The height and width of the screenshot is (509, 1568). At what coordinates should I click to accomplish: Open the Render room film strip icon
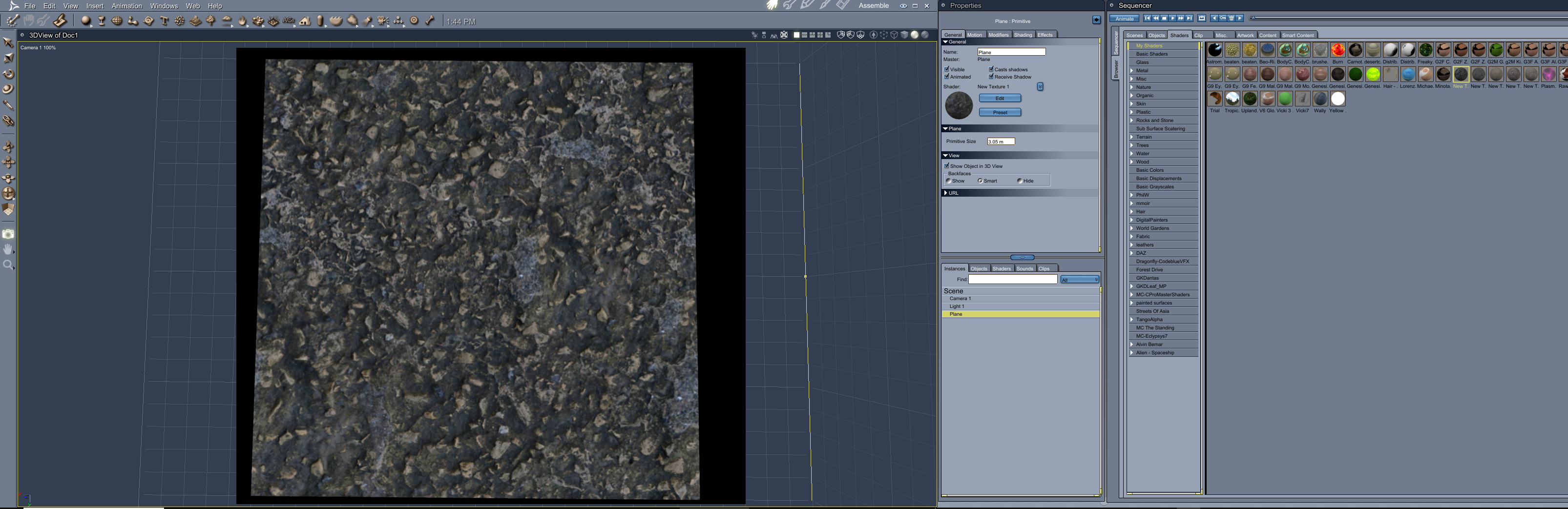[842, 5]
